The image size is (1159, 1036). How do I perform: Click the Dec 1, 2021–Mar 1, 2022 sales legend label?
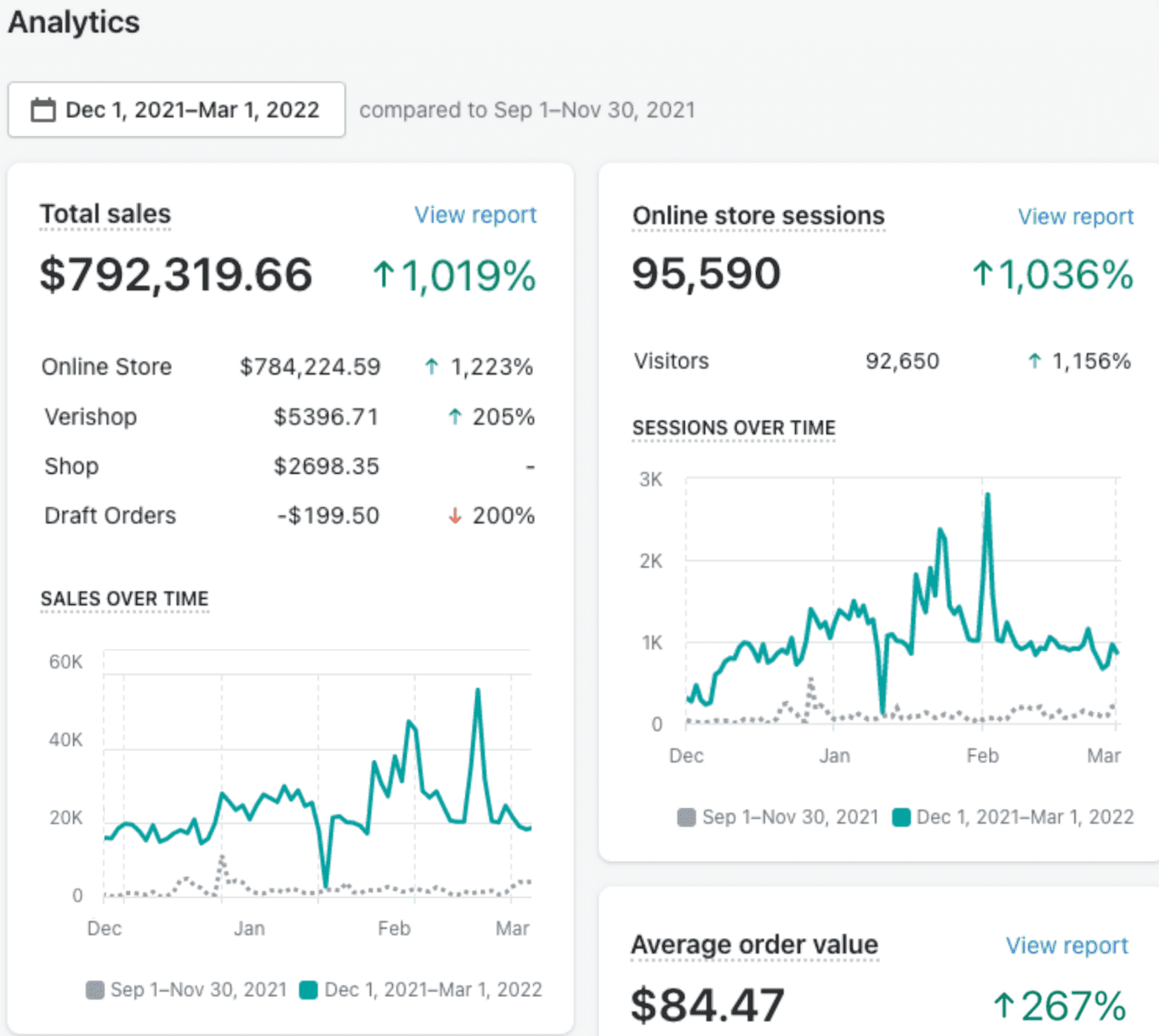pyautogui.click(x=434, y=989)
